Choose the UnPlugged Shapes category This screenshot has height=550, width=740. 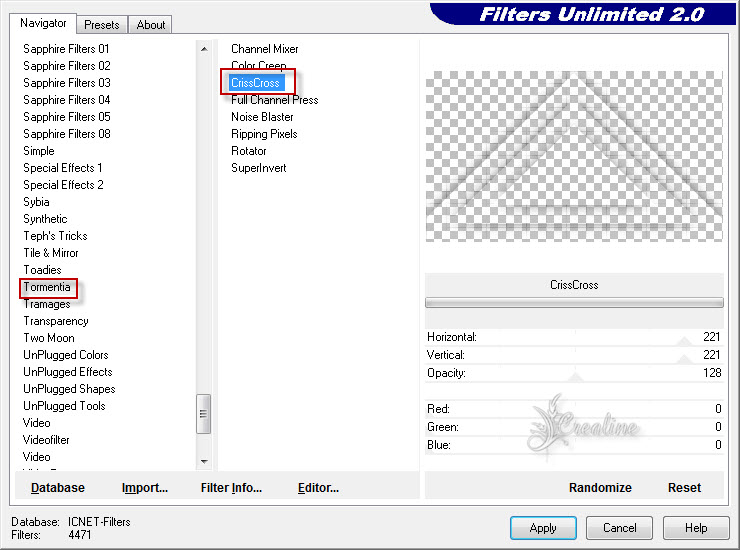[69, 389]
